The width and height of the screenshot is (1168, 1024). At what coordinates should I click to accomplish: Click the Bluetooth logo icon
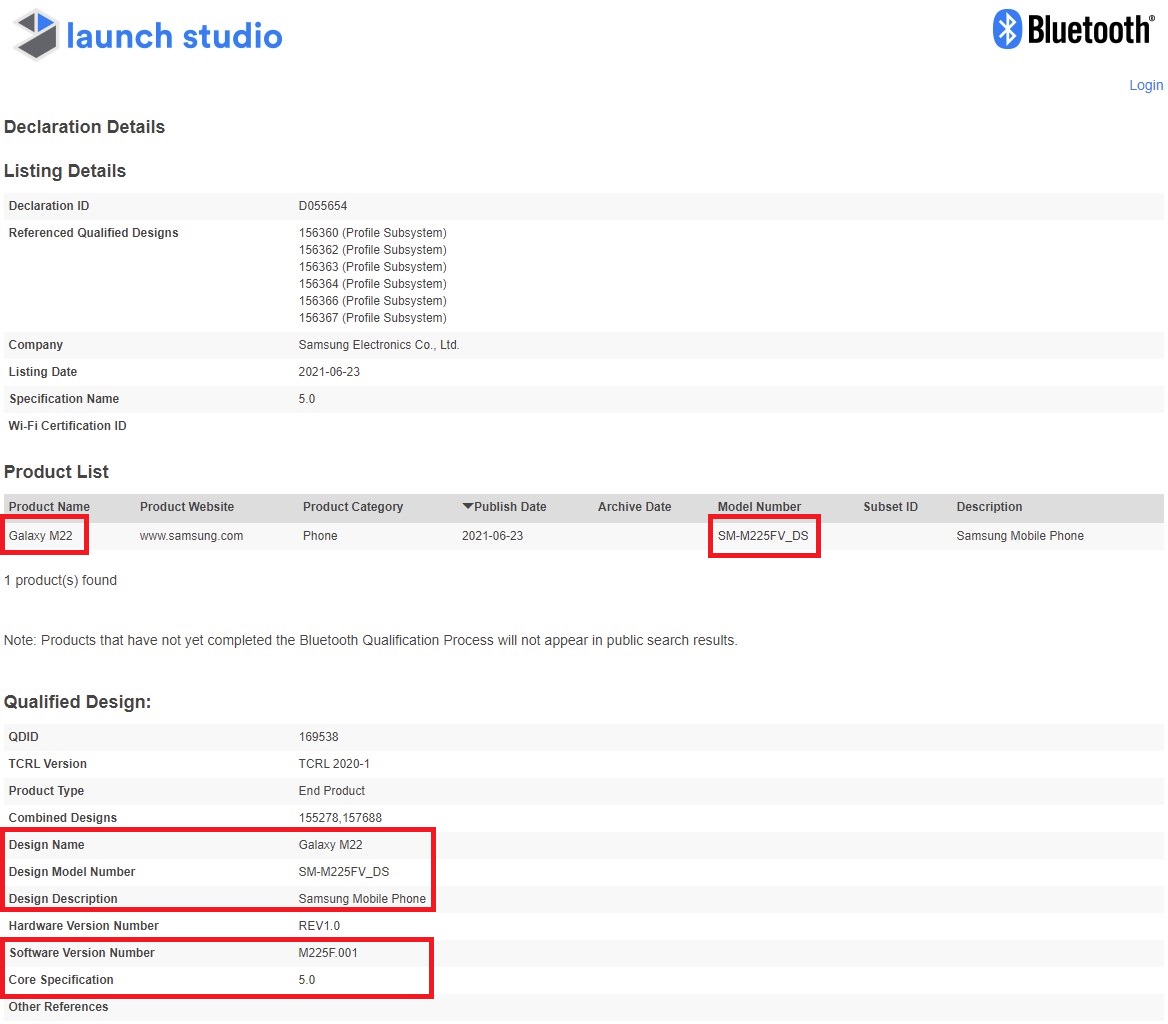click(x=1006, y=30)
